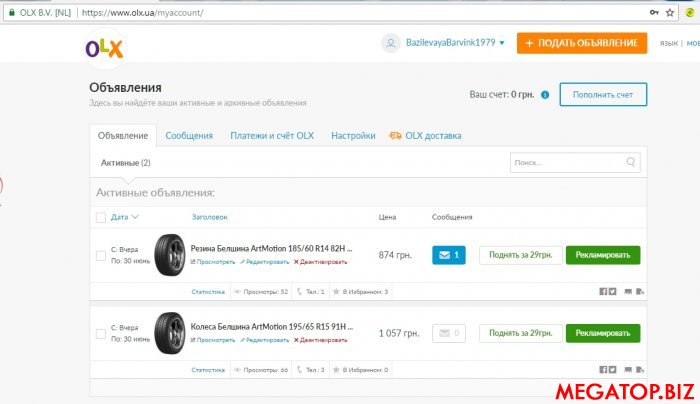Open the tire thumbnail of the 185/60 R14 ad
Viewport: 700px width, 404px height.
tap(170, 255)
